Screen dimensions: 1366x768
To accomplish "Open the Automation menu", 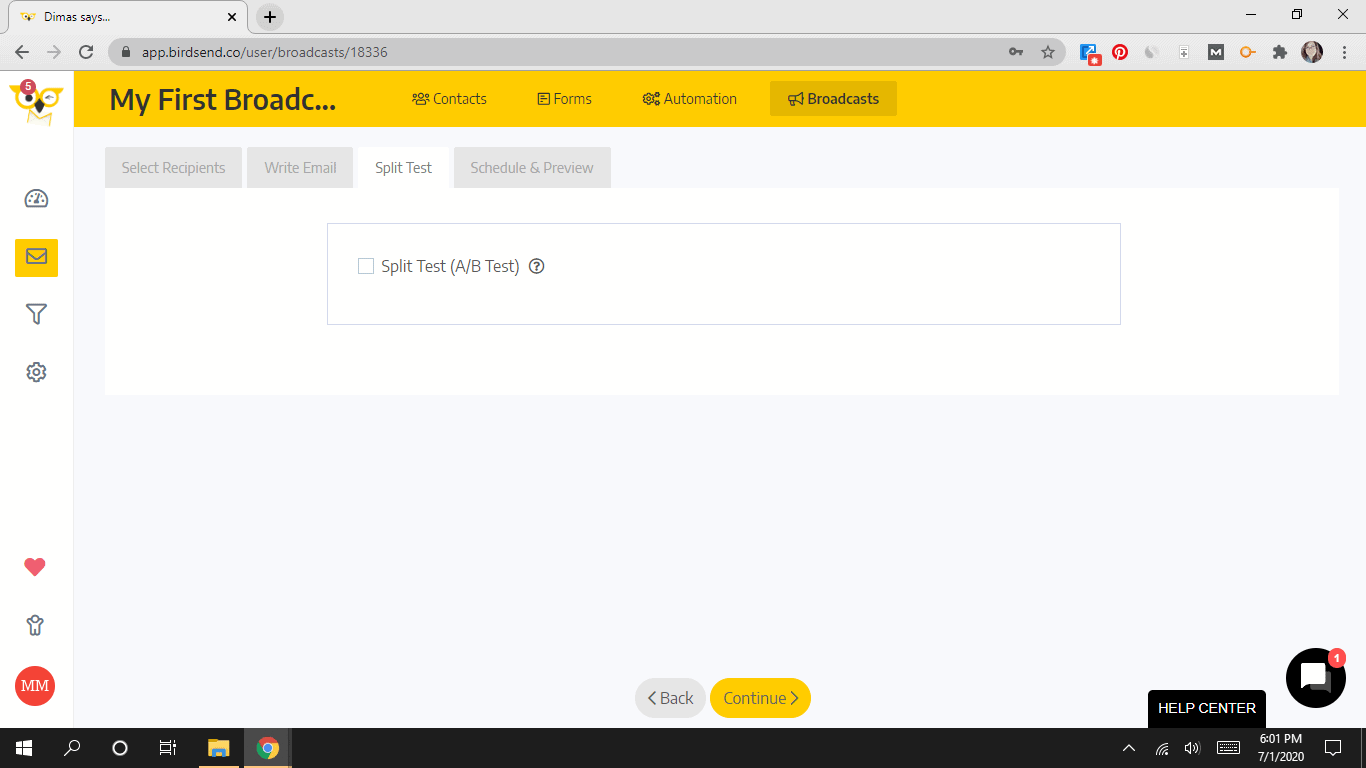I will (x=689, y=99).
